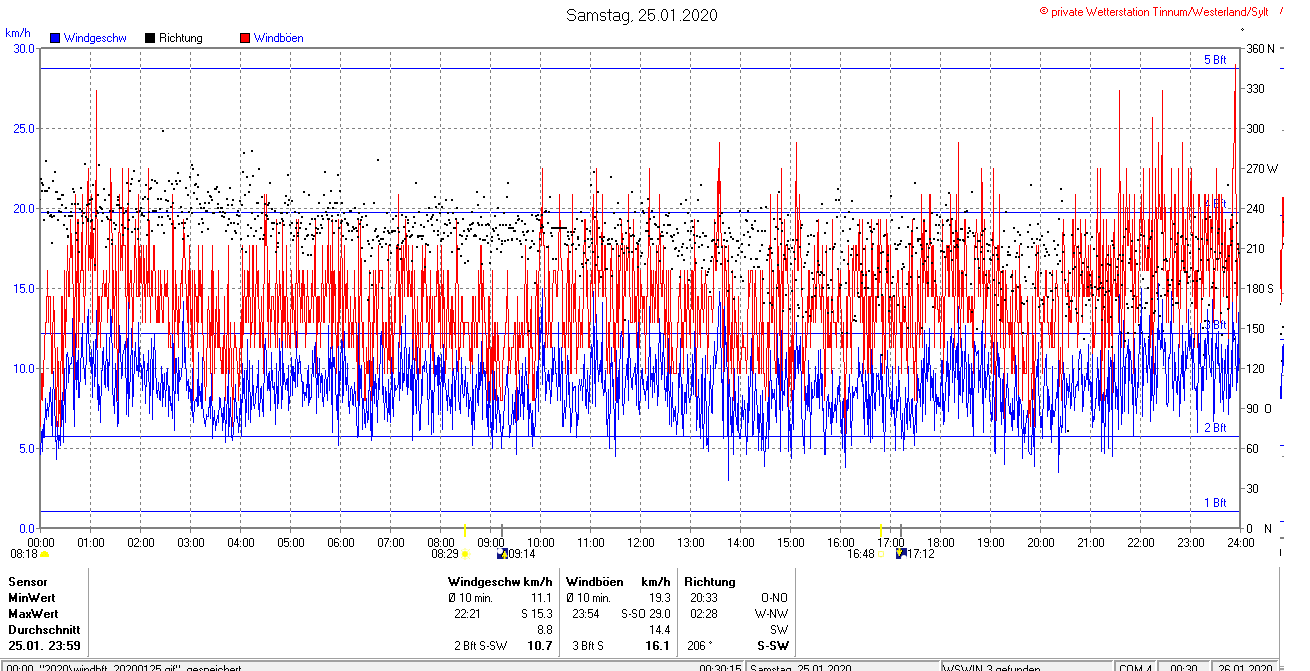Click the Windgeschw km/h column header

tap(501, 581)
